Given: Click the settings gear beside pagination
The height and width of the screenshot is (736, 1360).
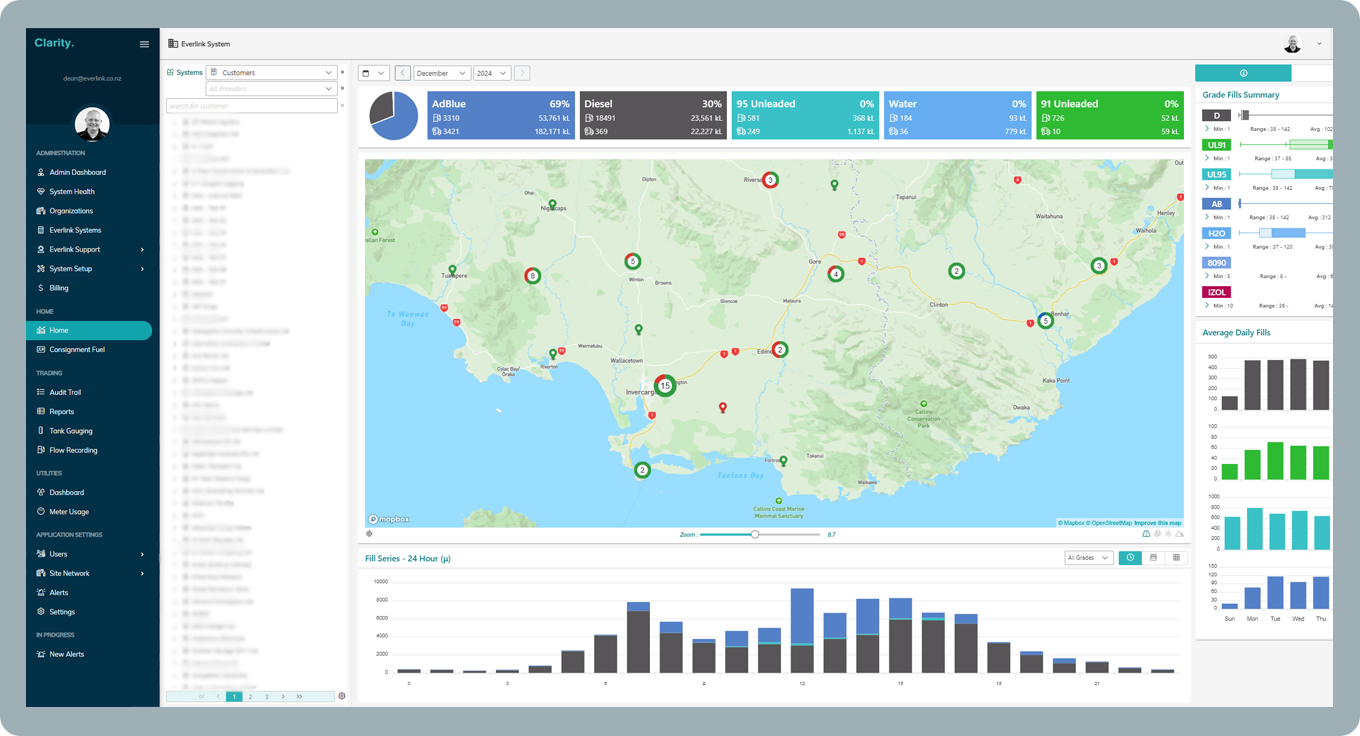Looking at the screenshot, I should coord(342,696).
